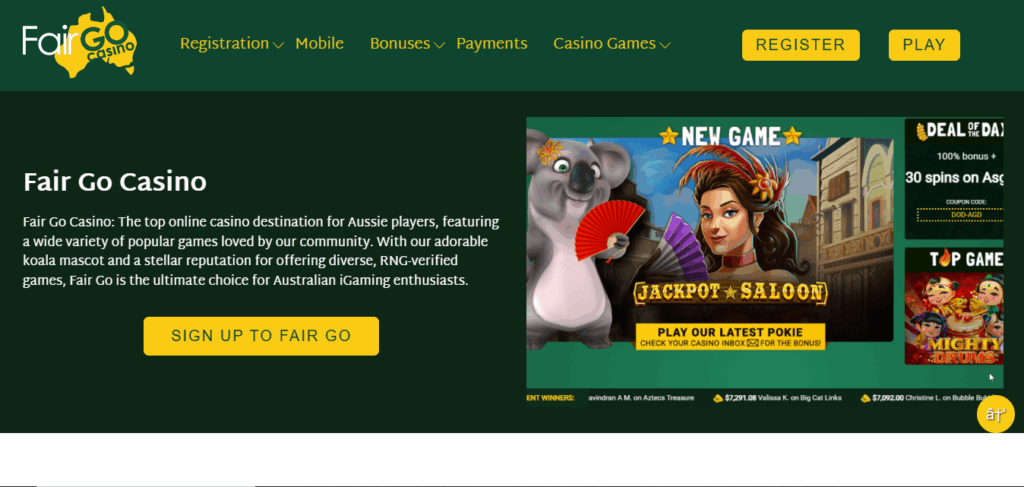1024x487 pixels.
Task: Expand the Registration menu chevron
Action: [x=278, y=45]
